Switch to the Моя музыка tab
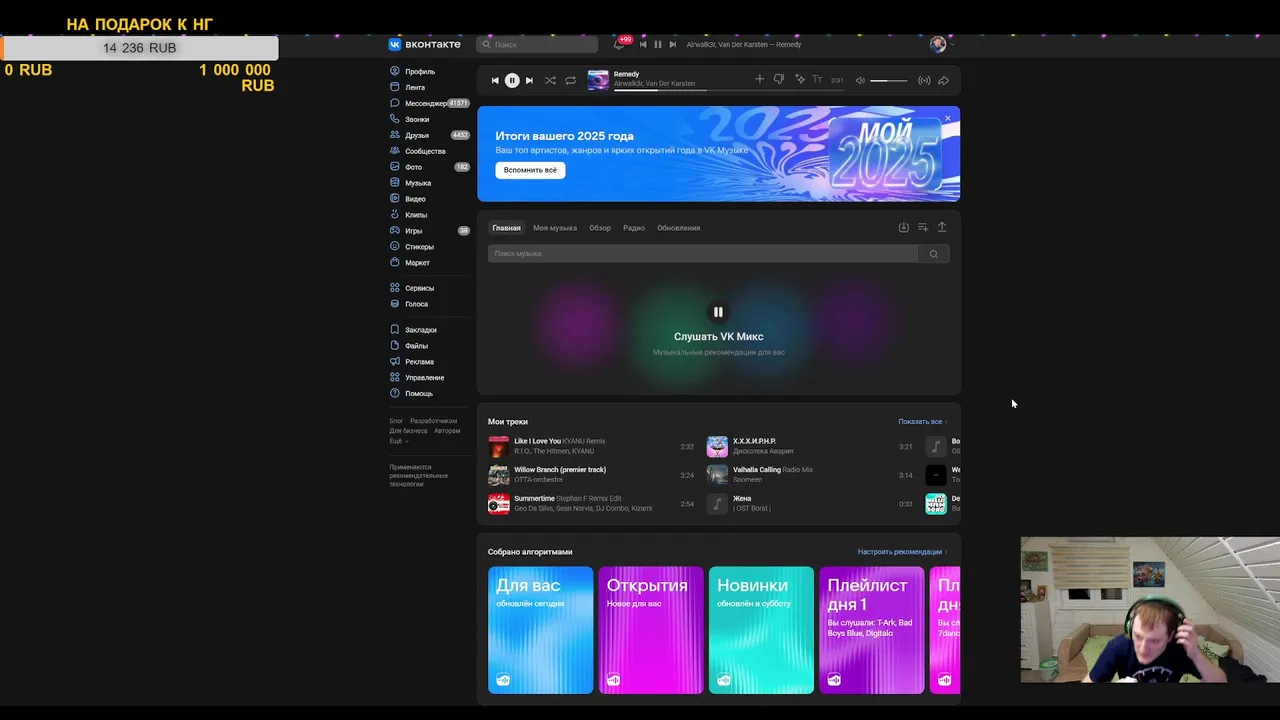This screenshot has height=720, width=1280. [555, 228]
